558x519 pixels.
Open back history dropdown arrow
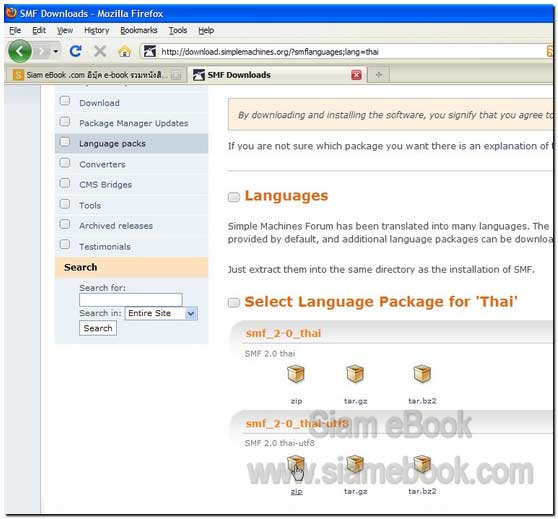(56, 52)
